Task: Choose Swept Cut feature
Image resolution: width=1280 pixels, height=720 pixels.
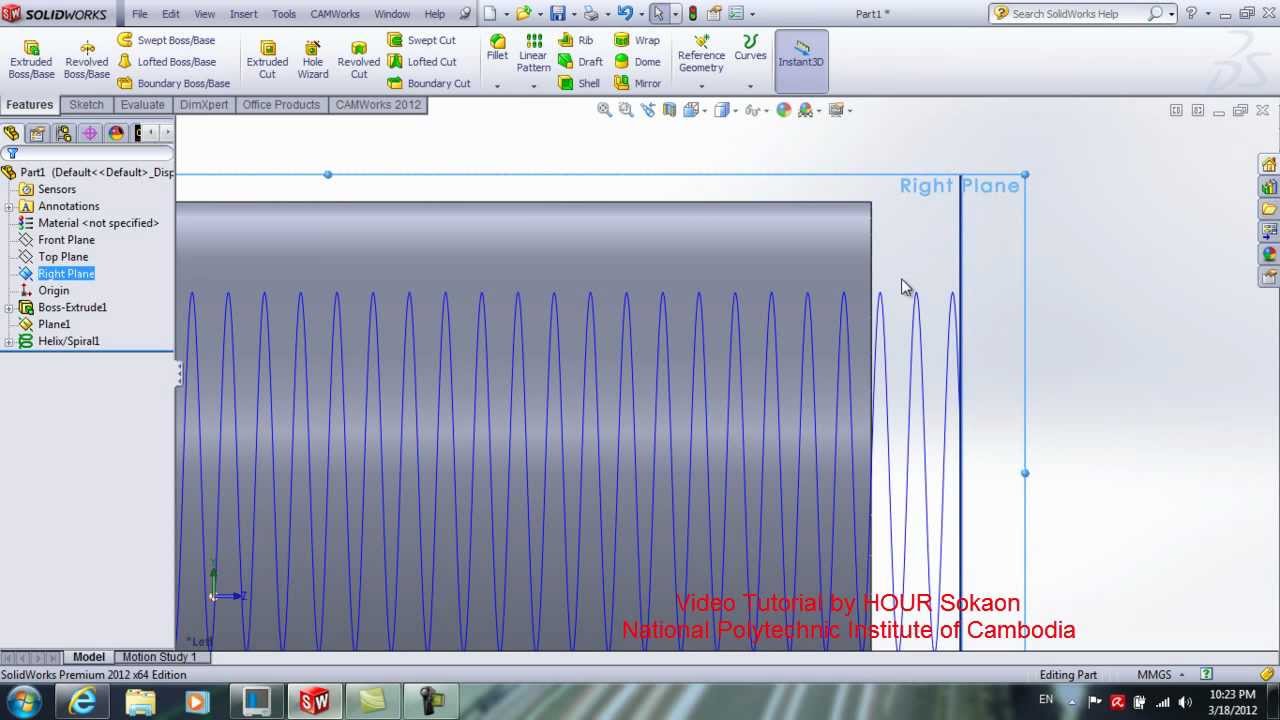Action: pyautogui.click(x=421, y=40)
